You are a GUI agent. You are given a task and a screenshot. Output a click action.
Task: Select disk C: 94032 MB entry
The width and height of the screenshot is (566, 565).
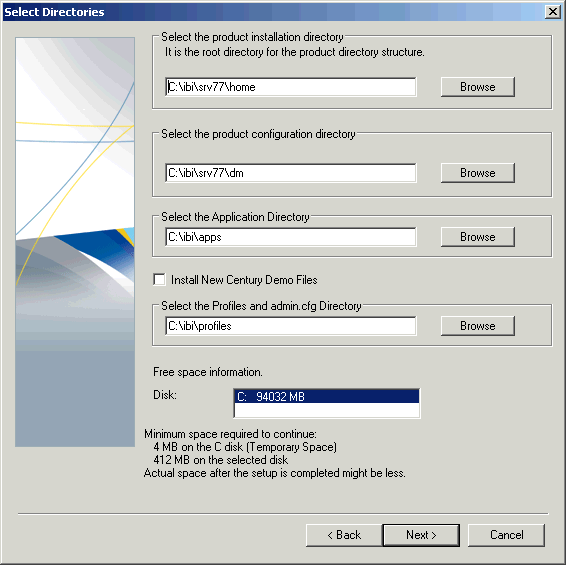[327, 397]
